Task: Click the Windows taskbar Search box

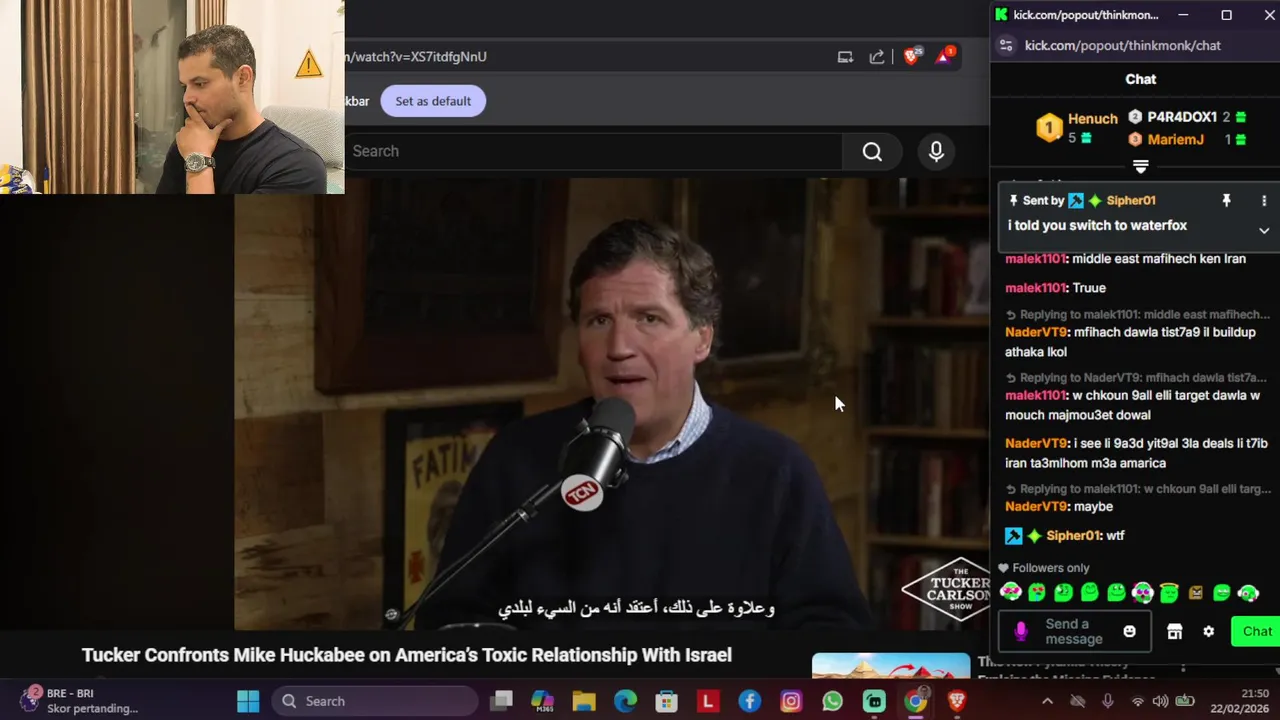Action: 375,701
